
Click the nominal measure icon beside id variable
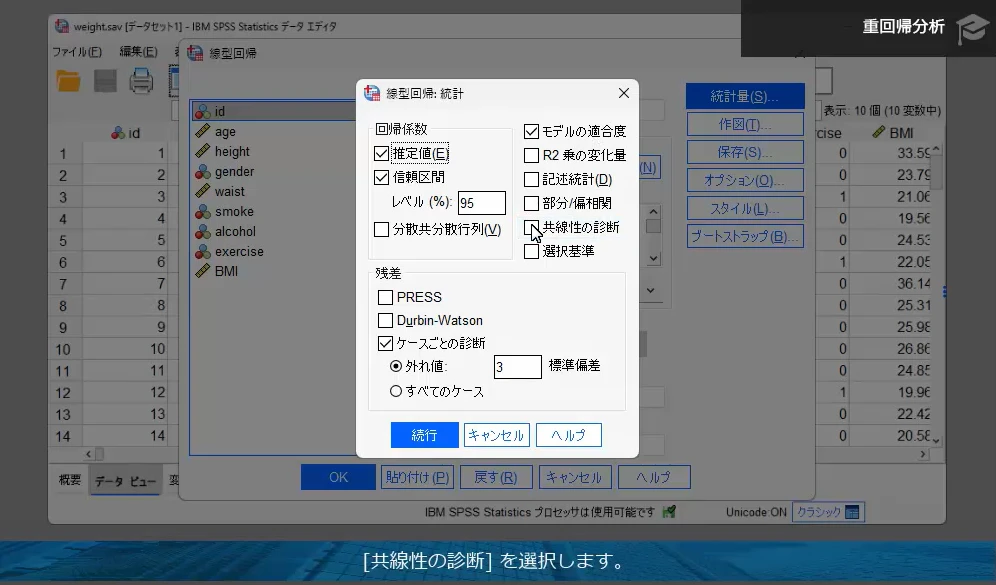point(205,110)
